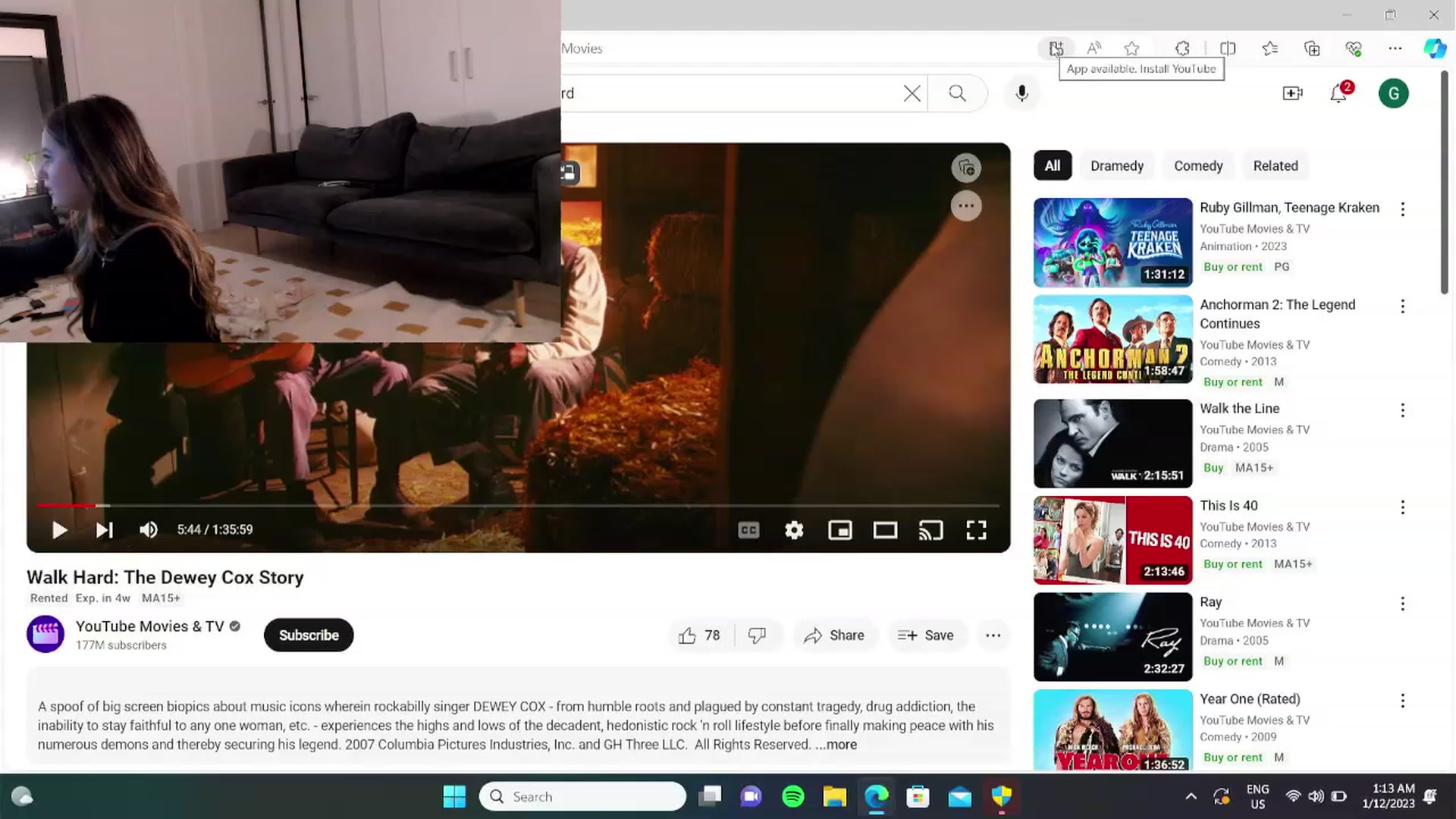This screenshot has height=819, width=1456.
Task: Open the Copilot sidebar icon
Action: [1435, 49]
